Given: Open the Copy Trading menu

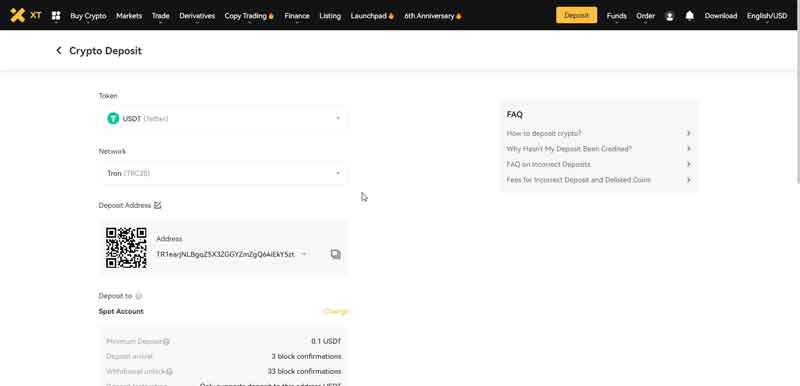Looking at the screenshot, I should coord(249,16).
